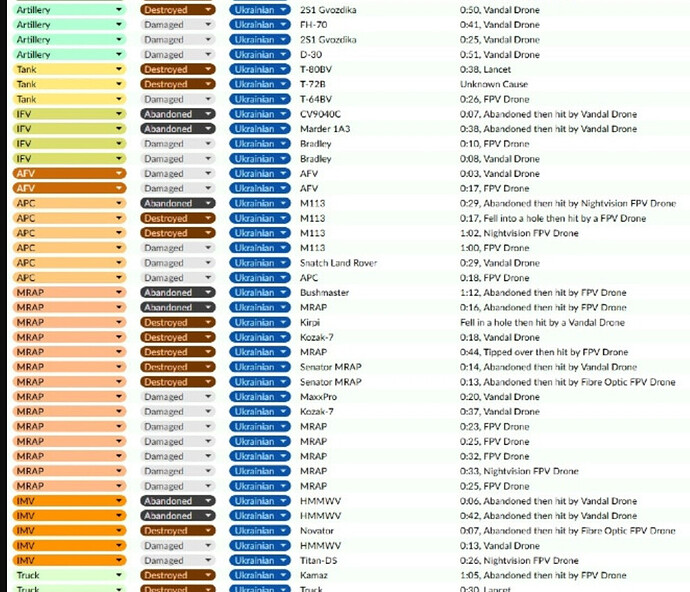Image resolution: width=690 pixels, height=592 pixels.
Task: Select the Snatch Land Rover name cell
Action: [339, 263]
